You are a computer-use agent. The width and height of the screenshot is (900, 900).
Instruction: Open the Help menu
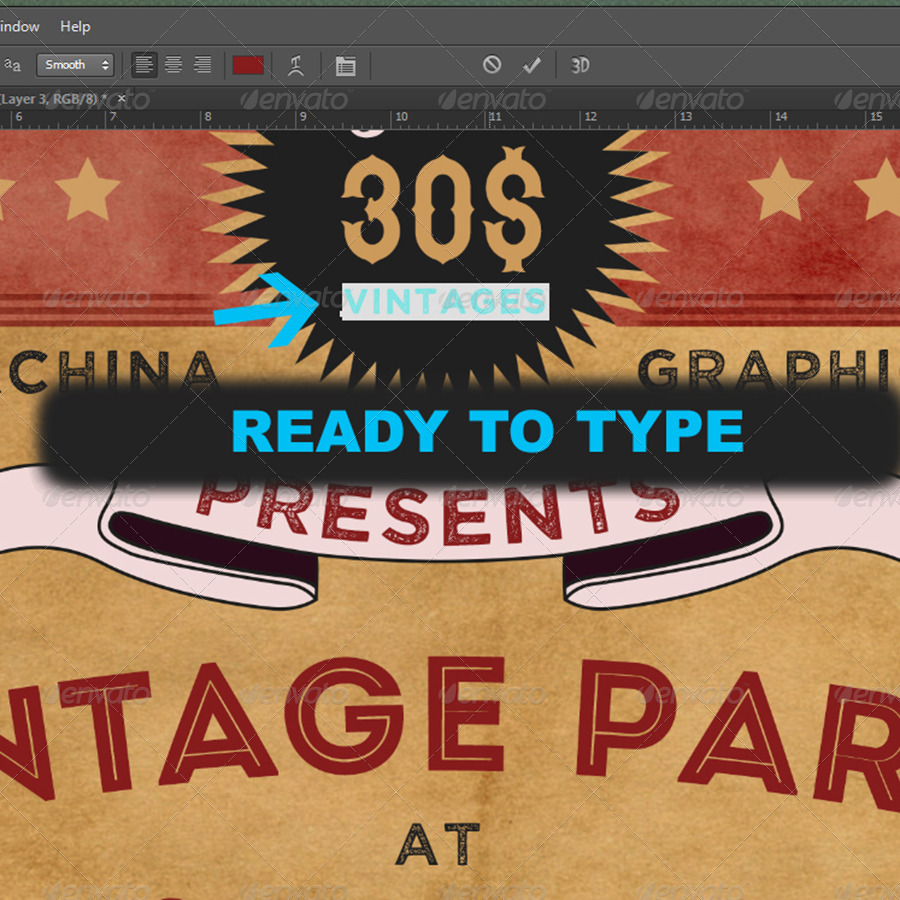click(x=74, y=27)
